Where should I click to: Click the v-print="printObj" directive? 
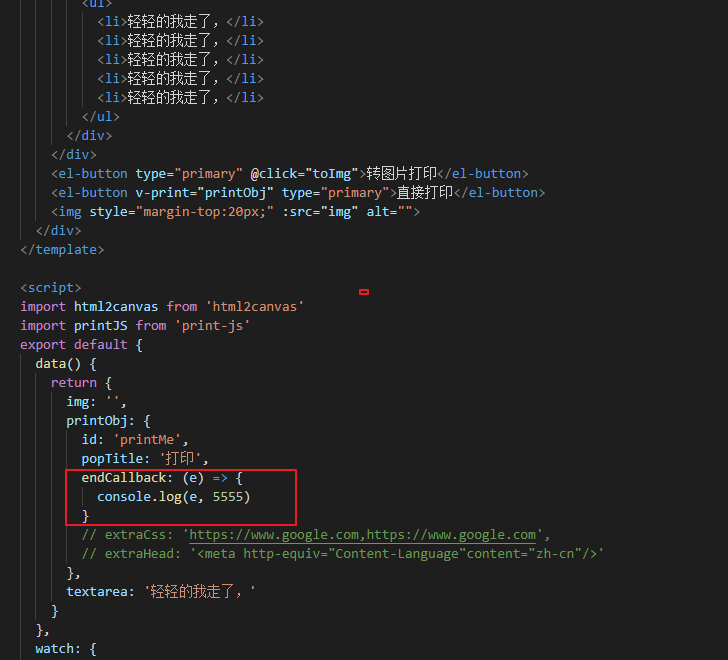click(x=204, y=193)
